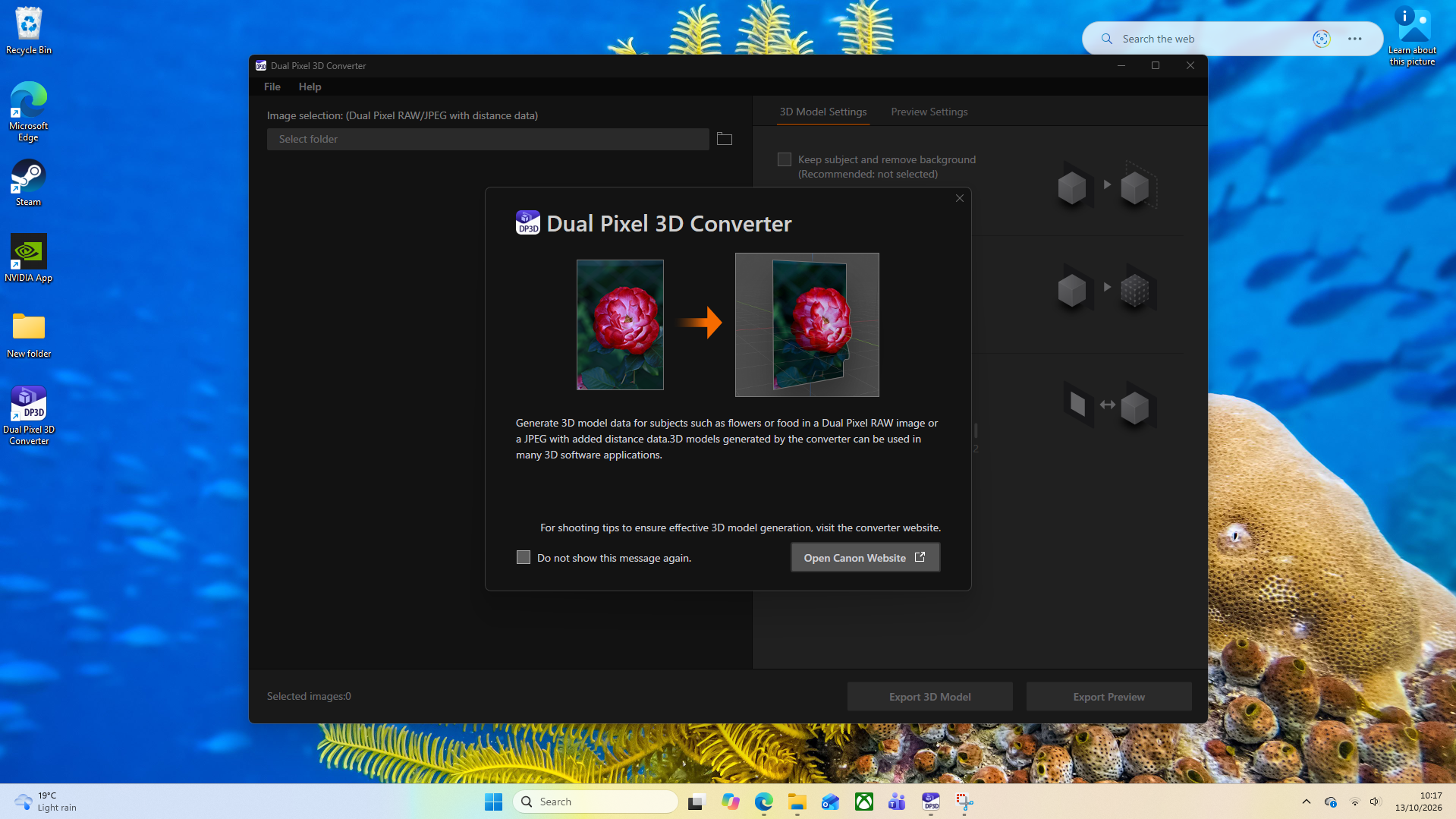Select the Steam desktop shortcut
Viewport: 1456px width, 819px height.
click(x=29, y=183)
